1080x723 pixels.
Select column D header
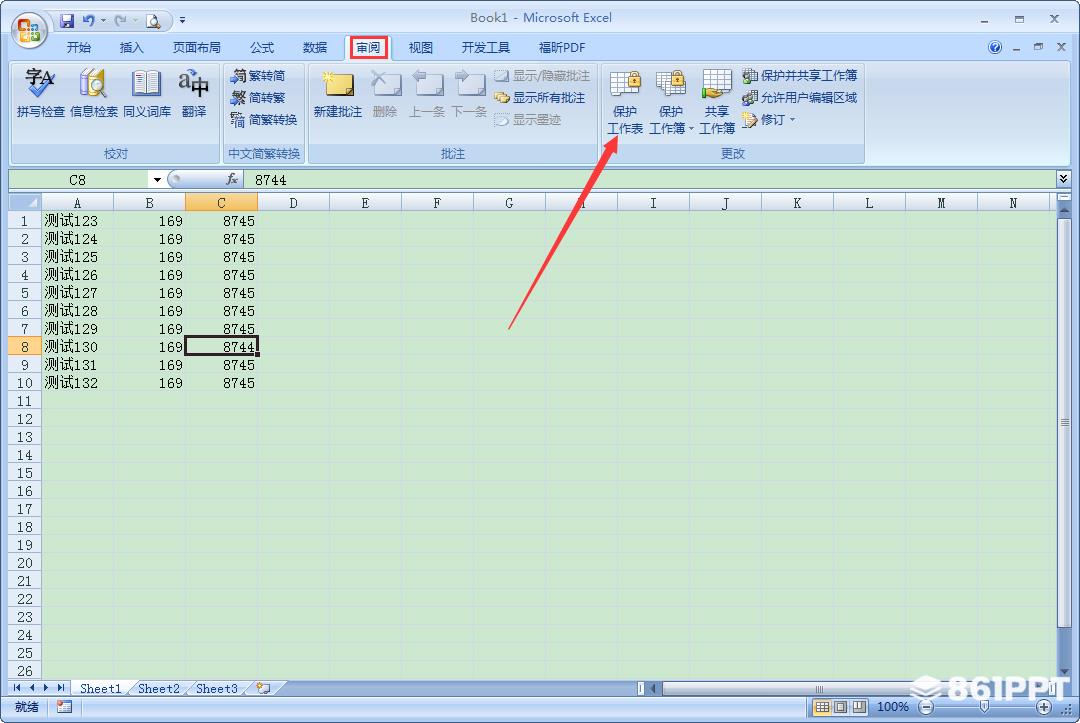pos(293,203)
